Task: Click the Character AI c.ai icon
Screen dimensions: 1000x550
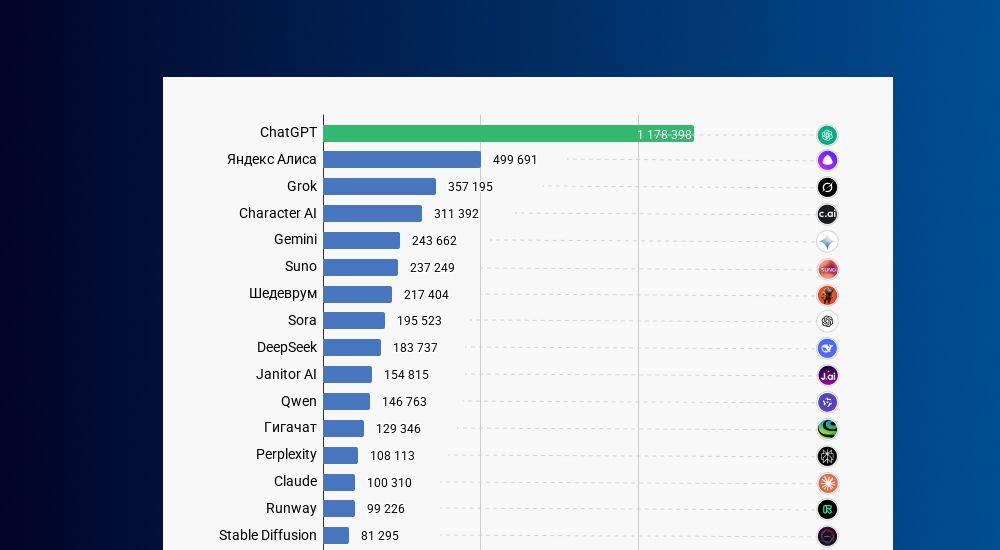Action: point(827,214)
